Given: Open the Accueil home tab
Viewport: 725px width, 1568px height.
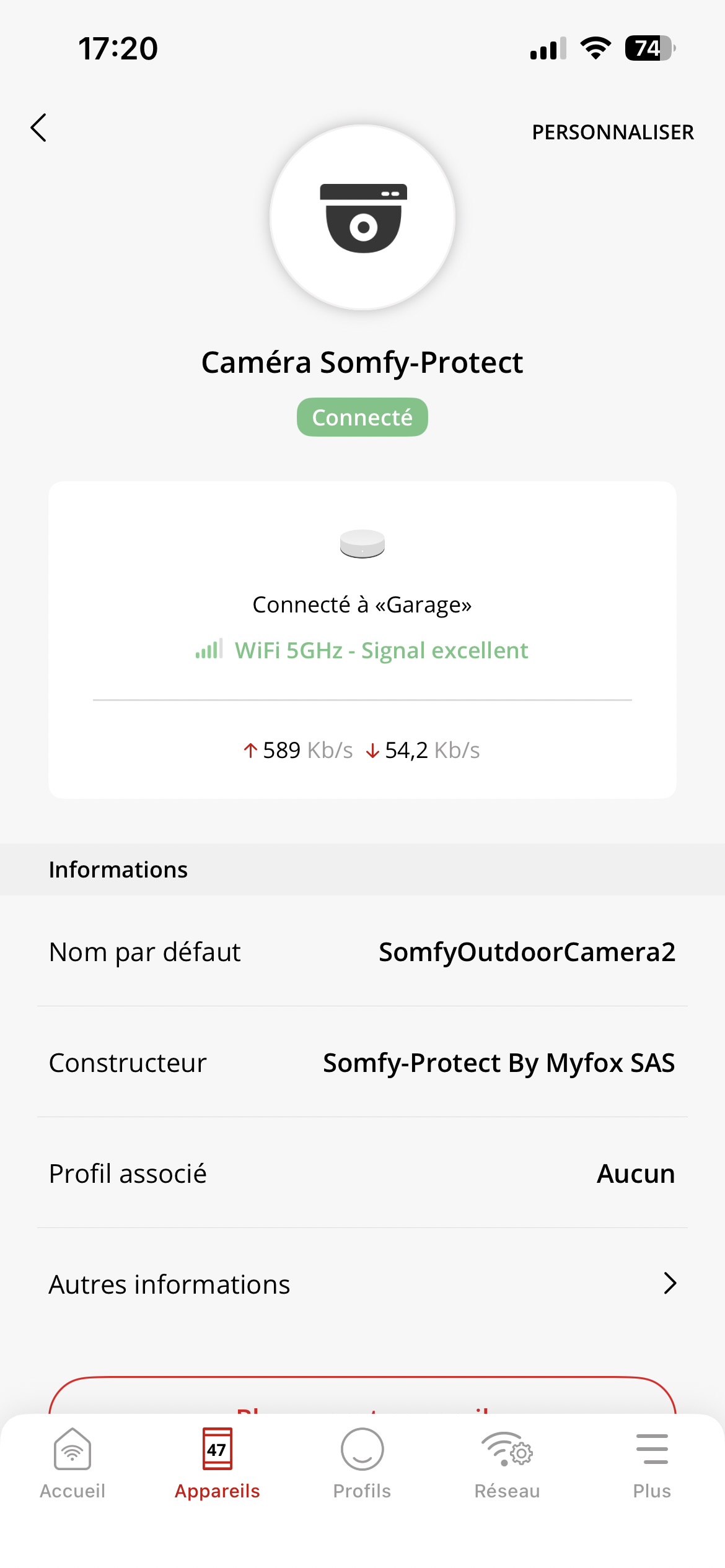Looking at the screenshot, I should tap(72, 1464).
